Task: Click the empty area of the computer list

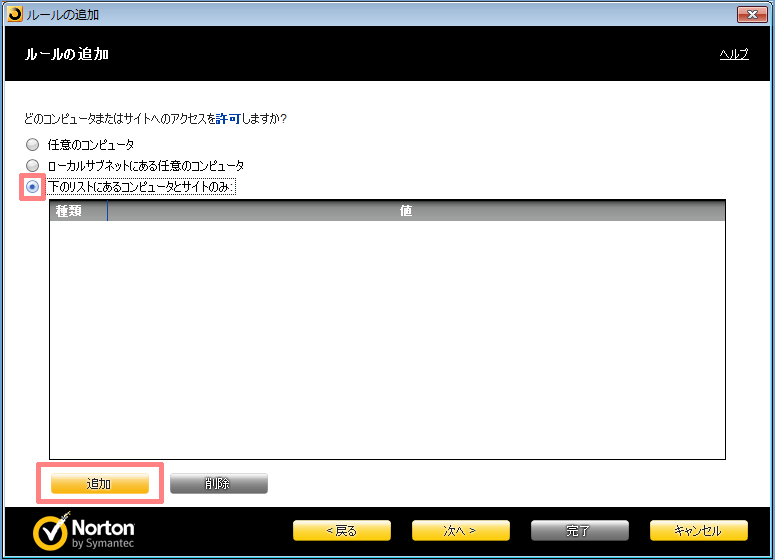Action: coord(386,340)
